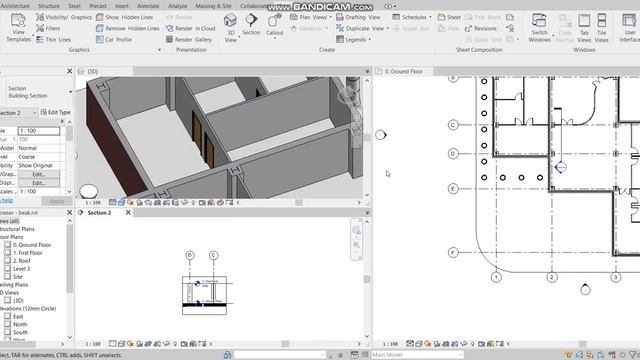The image size is (640, 360).
Task: Click the Drafting View tool
Action: pos(358,17)
